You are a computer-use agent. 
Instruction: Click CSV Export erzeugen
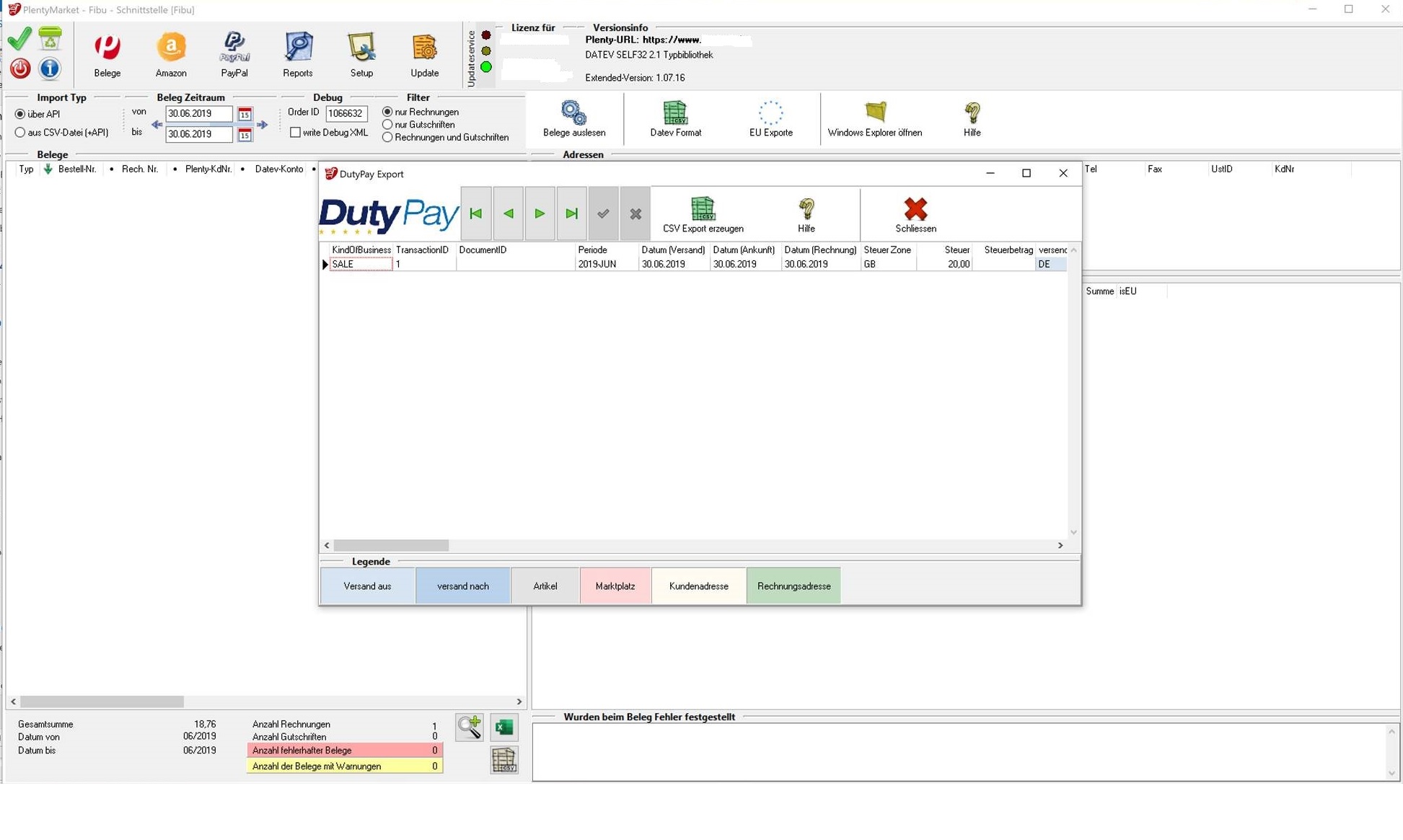tap(703, 215)
